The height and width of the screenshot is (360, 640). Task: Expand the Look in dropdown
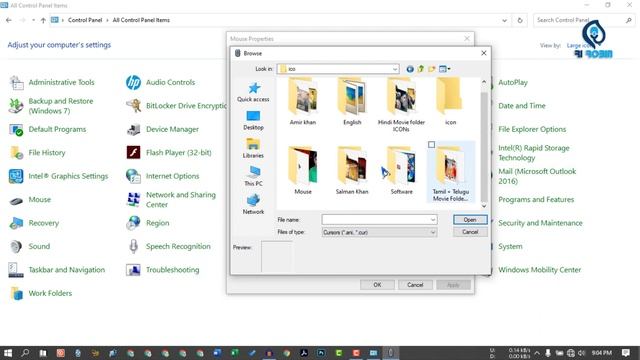(395, 69)
